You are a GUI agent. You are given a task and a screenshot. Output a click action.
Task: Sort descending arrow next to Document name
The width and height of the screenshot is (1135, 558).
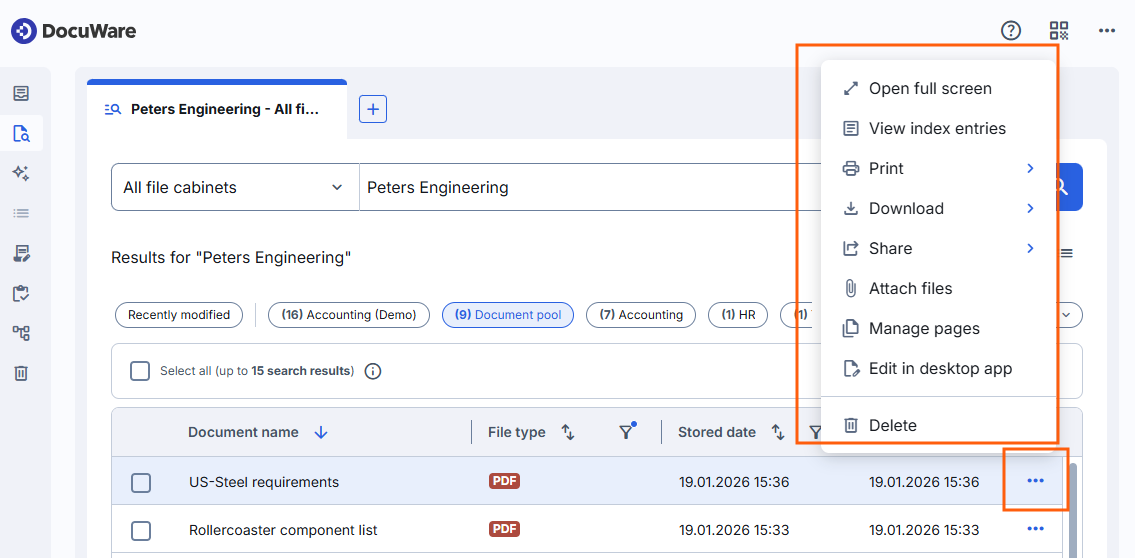[321, 432]
